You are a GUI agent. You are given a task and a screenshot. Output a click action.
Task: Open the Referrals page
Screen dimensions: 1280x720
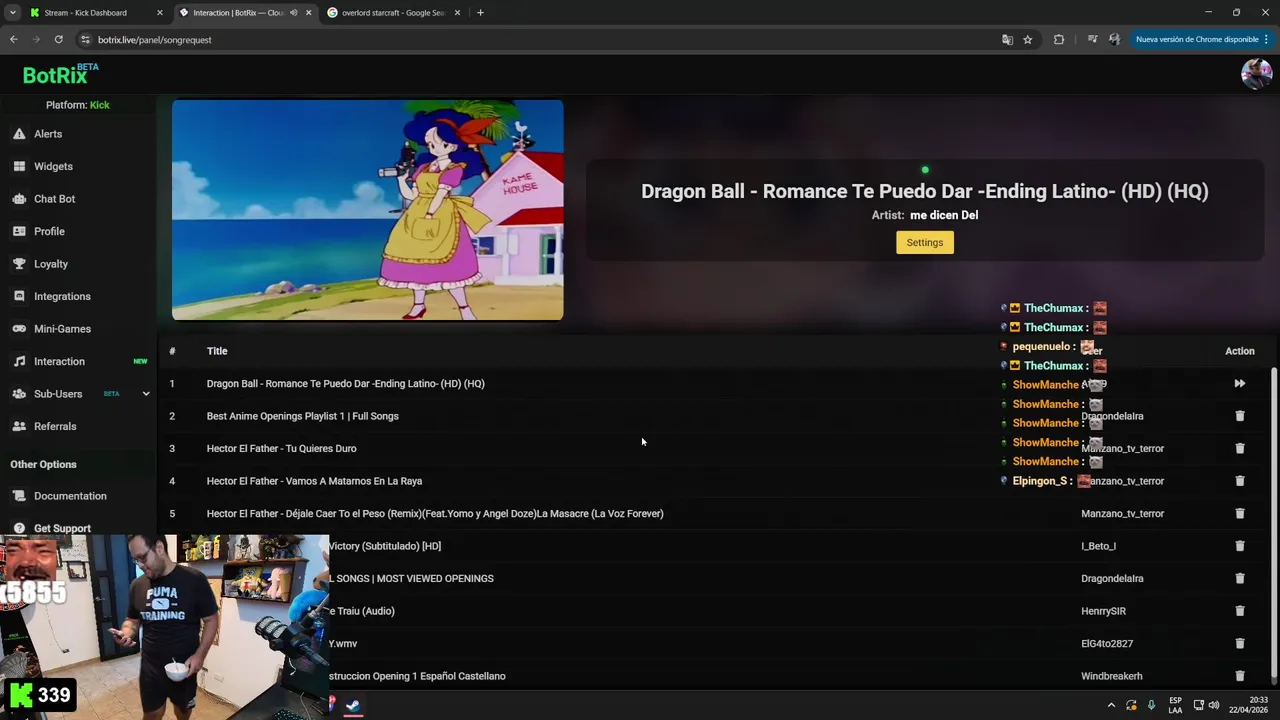(x=55, y=426)
